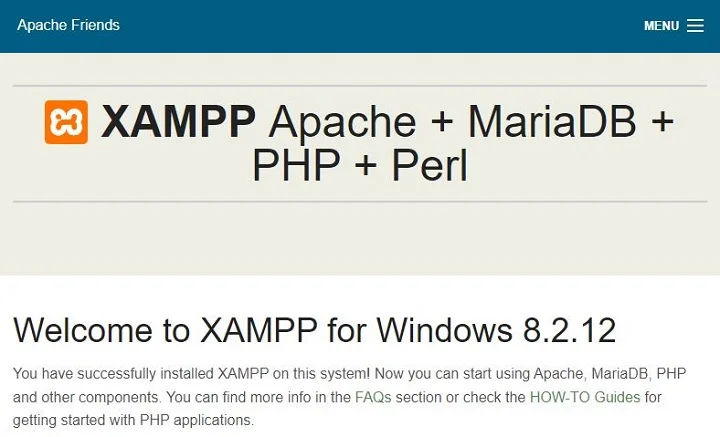Click the orange XAMPP logo icon

click(66, 122)
